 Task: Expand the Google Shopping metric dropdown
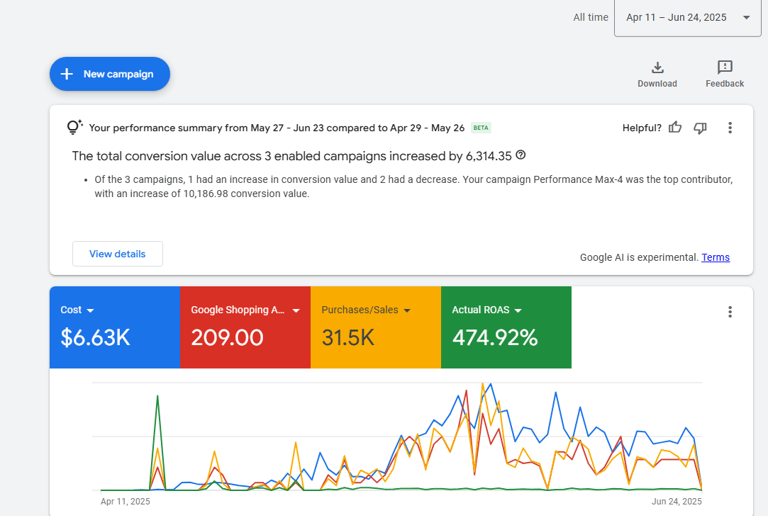point(296,311)
